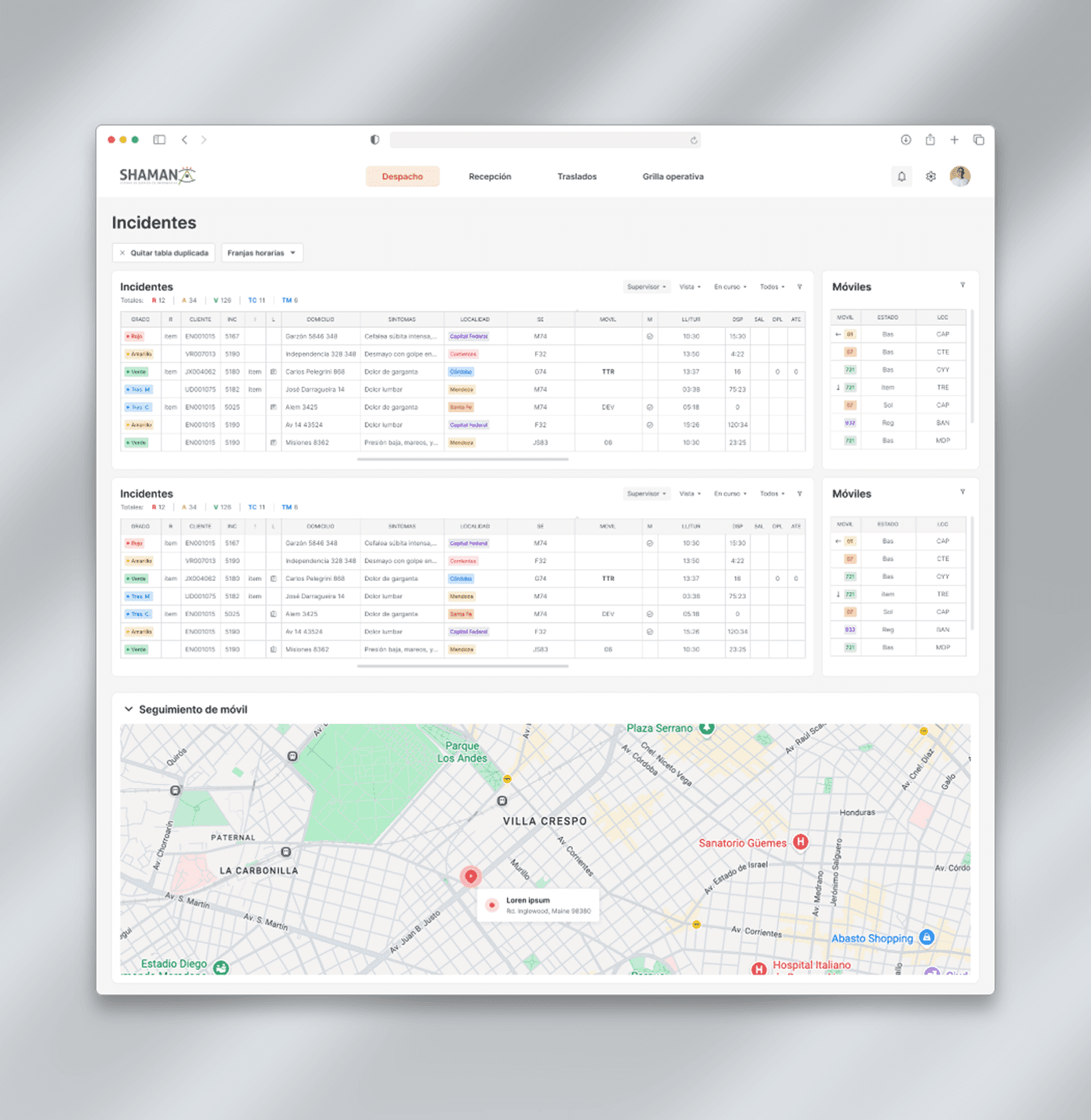The height and width of the screenshot is (1120, 1091).
Task: Click the DOMICILIO column header in upper Incidentes table
Action: click(320, 319)
